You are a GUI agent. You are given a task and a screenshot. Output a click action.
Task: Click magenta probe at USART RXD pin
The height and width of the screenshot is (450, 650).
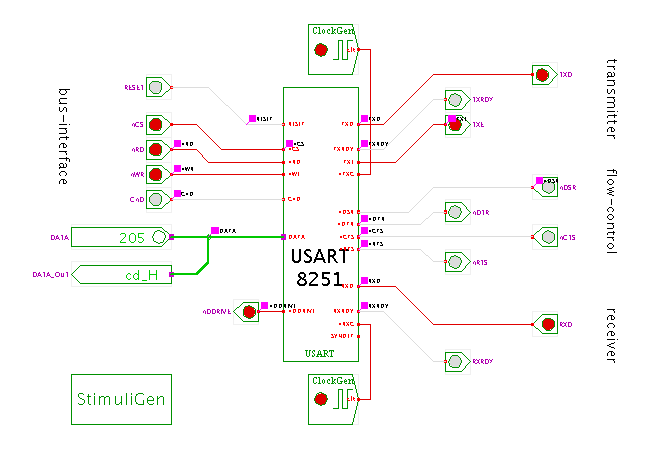pos(364,281)
